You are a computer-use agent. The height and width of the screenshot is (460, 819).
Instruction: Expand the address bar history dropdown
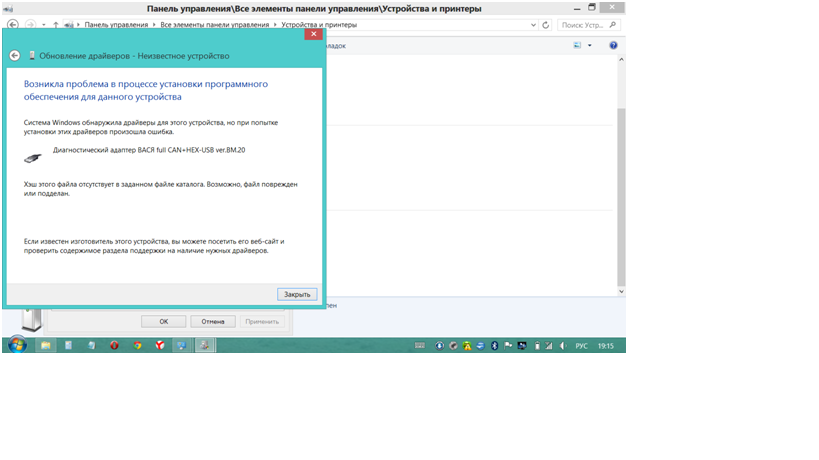click(x=533, y=25)
